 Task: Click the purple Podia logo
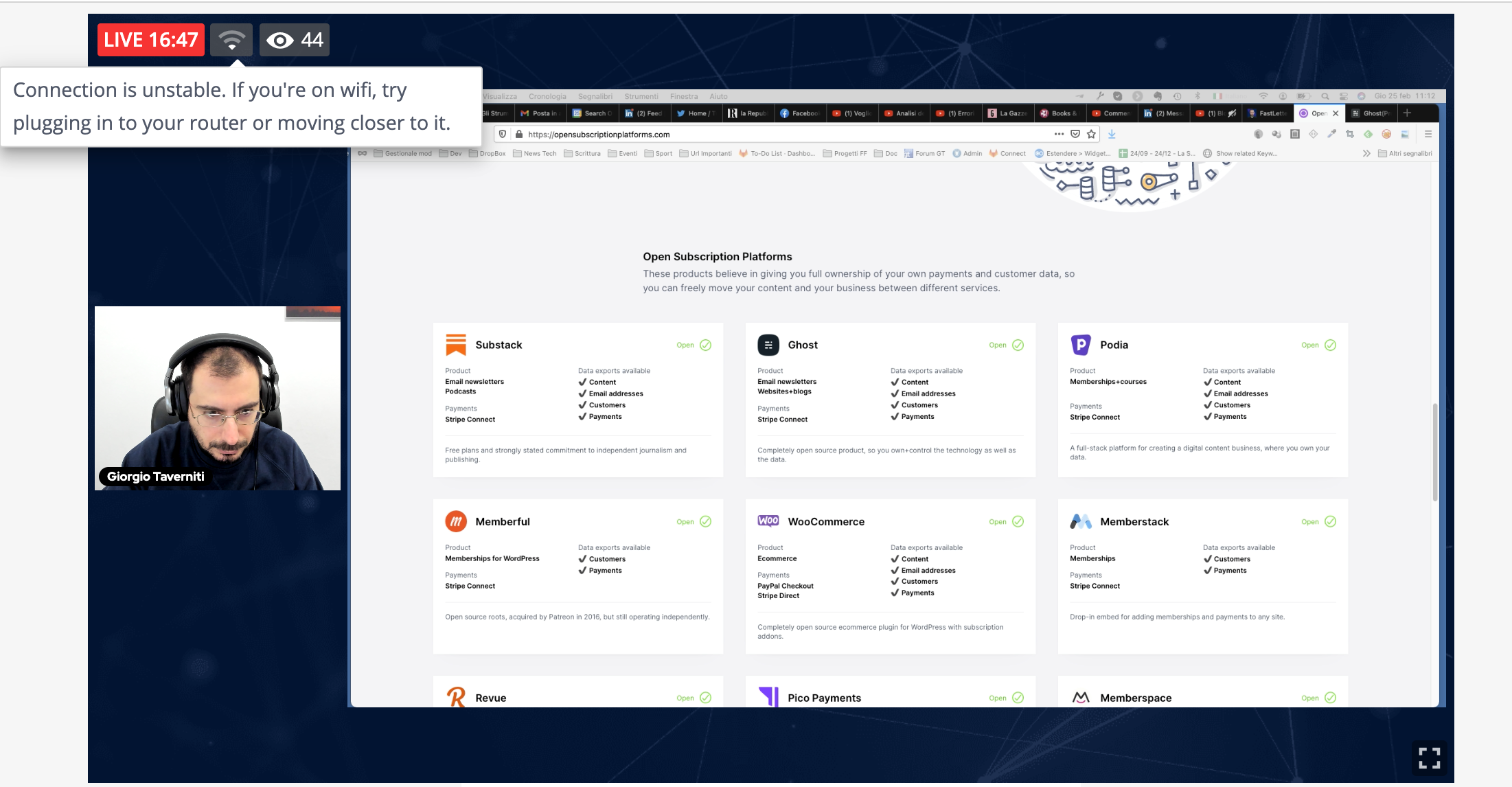pyautogui.click(x=1081, y=345)
